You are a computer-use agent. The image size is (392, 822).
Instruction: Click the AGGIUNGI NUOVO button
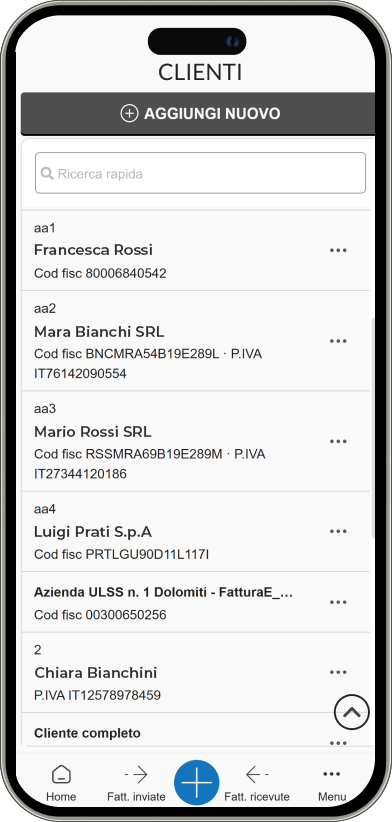[x=198, y=114]
